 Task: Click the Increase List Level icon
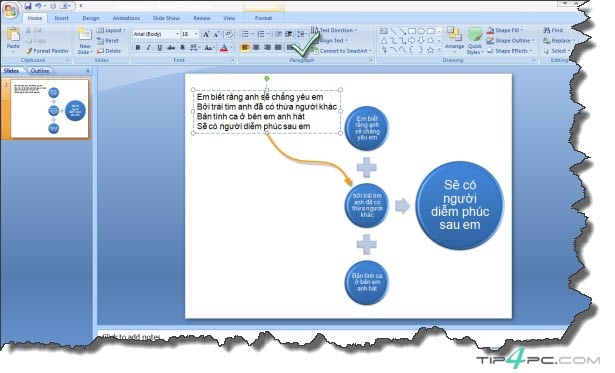pyautogui.click(x=289, y=34)
